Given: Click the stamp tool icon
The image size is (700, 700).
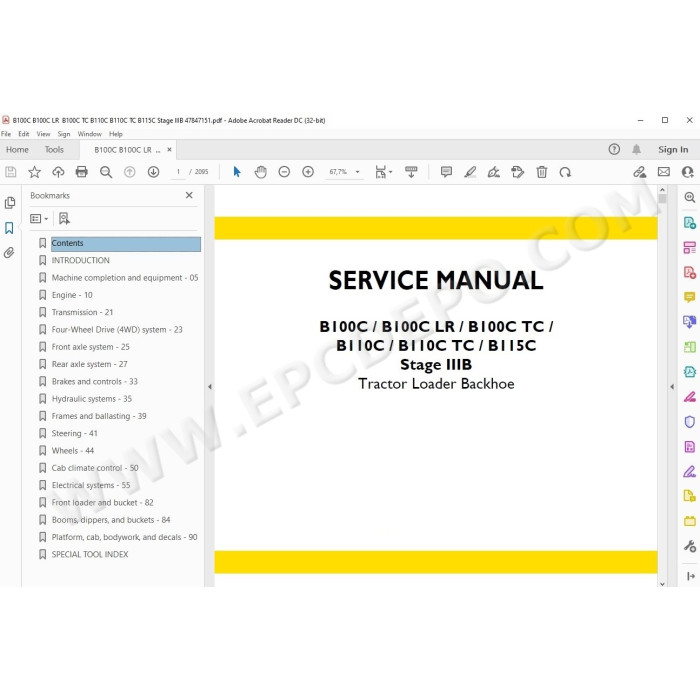Looking at the screenshot, I should point(517,172).
